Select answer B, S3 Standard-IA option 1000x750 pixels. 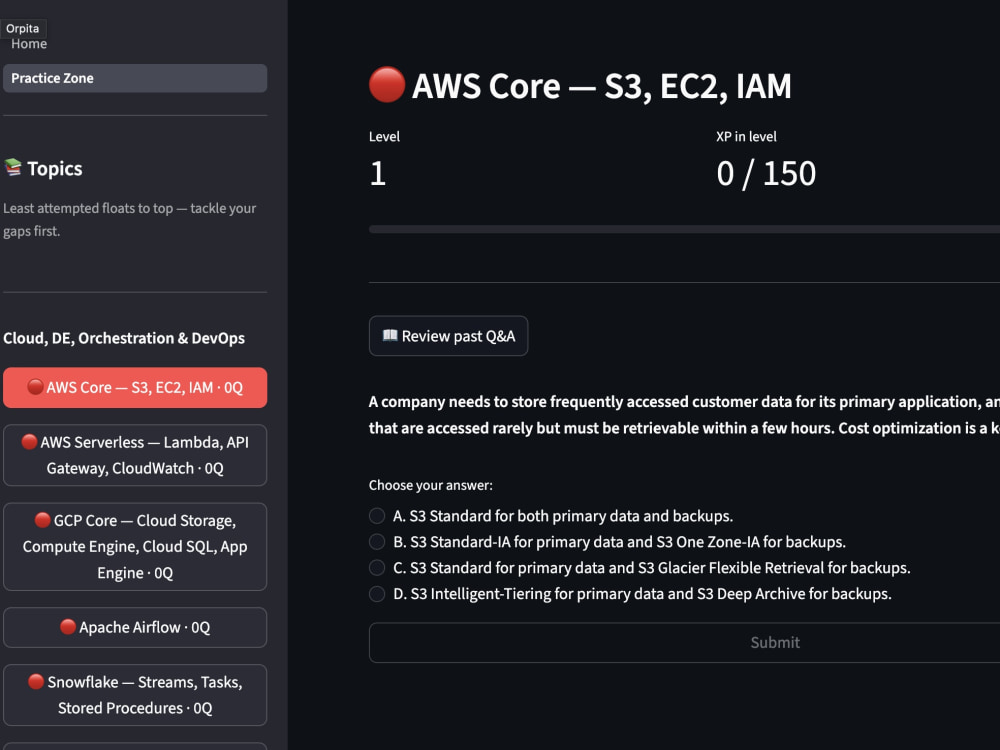(x=377, y=541)
